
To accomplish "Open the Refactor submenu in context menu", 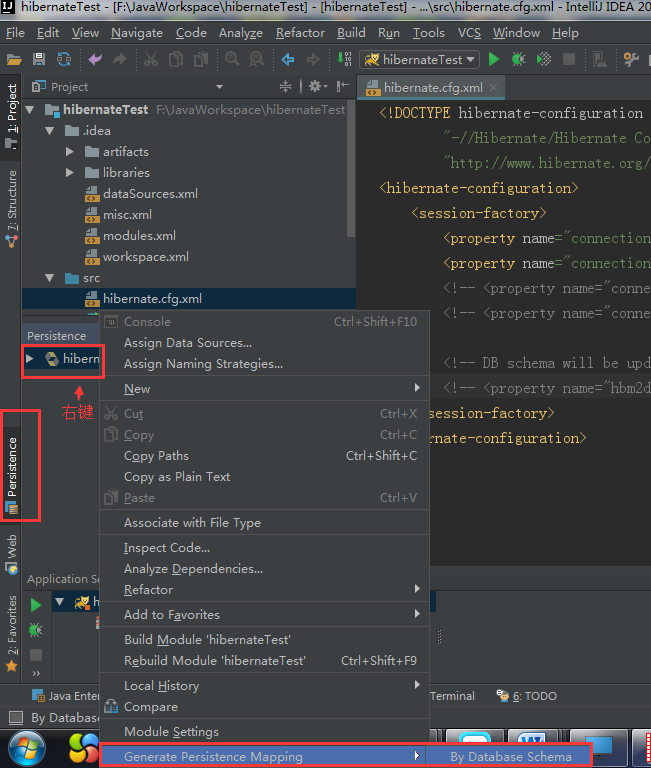I will pos(265,590).
